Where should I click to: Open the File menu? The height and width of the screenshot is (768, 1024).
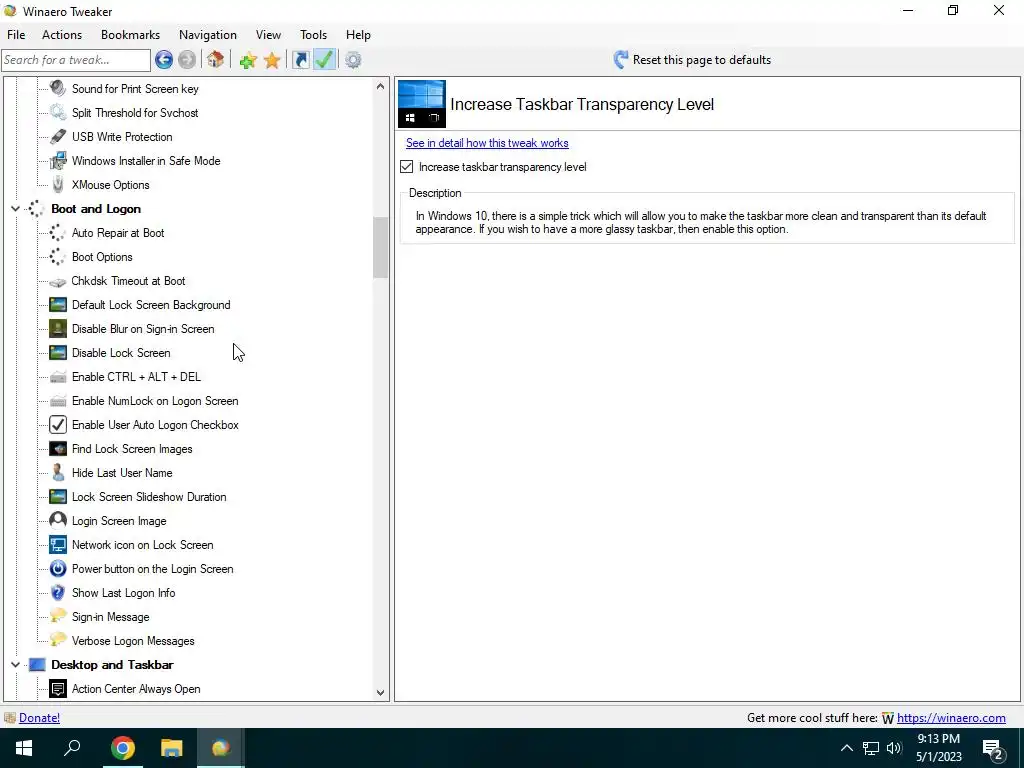16,35
